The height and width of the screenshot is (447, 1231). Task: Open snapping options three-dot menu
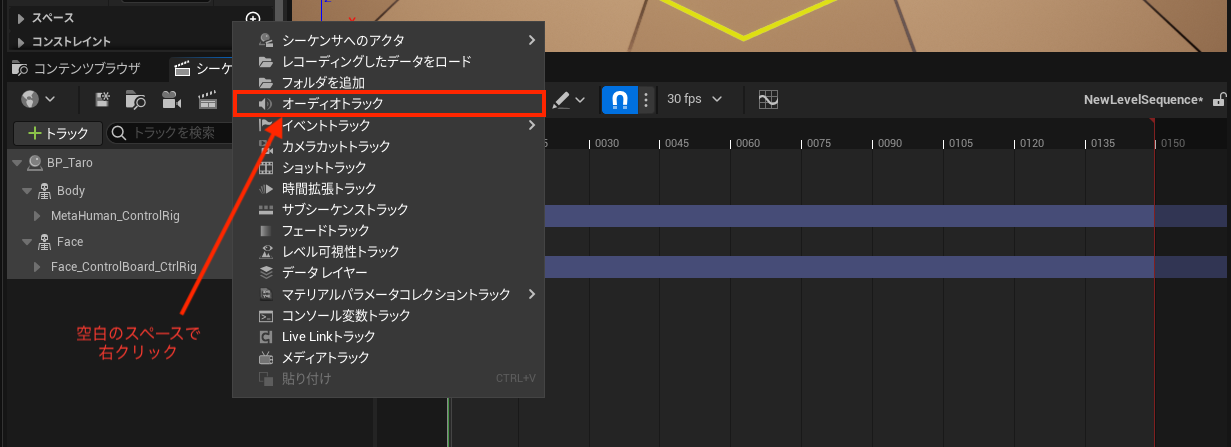(x=646, y=100)
